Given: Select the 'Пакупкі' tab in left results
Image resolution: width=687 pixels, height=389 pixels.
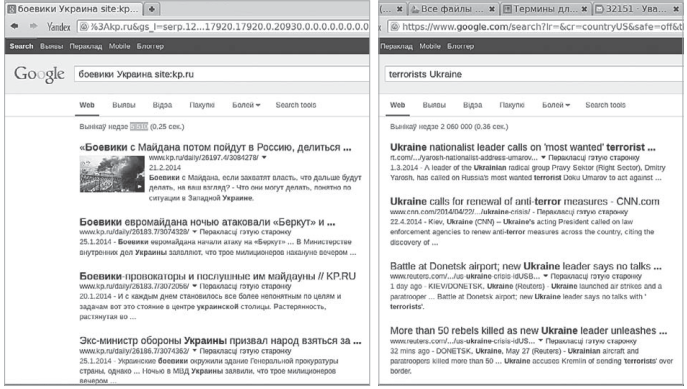Looking at the screenshot, I should pos(202,105).
